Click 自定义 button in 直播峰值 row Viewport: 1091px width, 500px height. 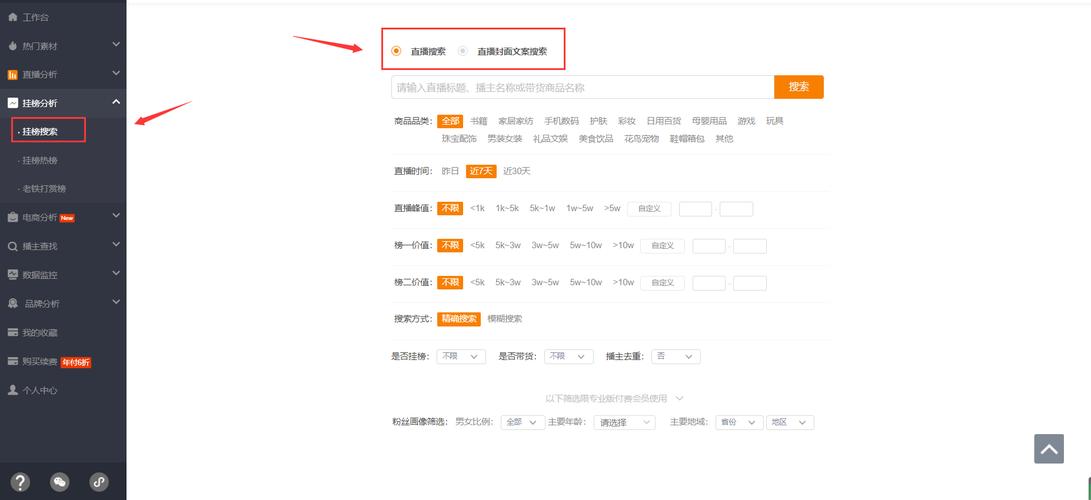tap(649, 209)
